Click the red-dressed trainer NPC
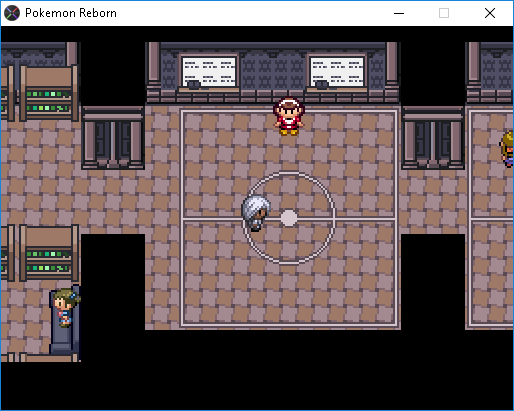514x411 pixels. [x=289, y=116]
